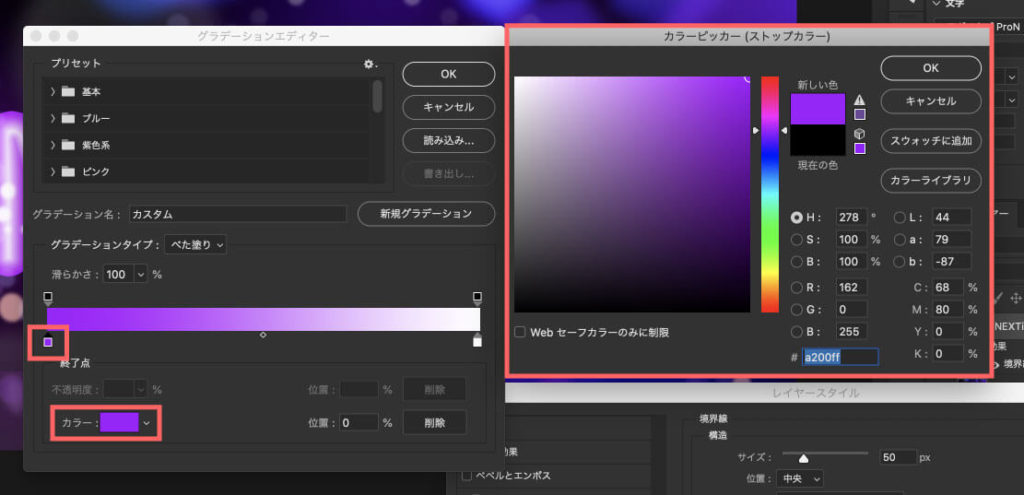Click キャンセル in the Gradient Editor
Image resolution: width=1024 pixels, height=495 pixels.
[449, 107]
